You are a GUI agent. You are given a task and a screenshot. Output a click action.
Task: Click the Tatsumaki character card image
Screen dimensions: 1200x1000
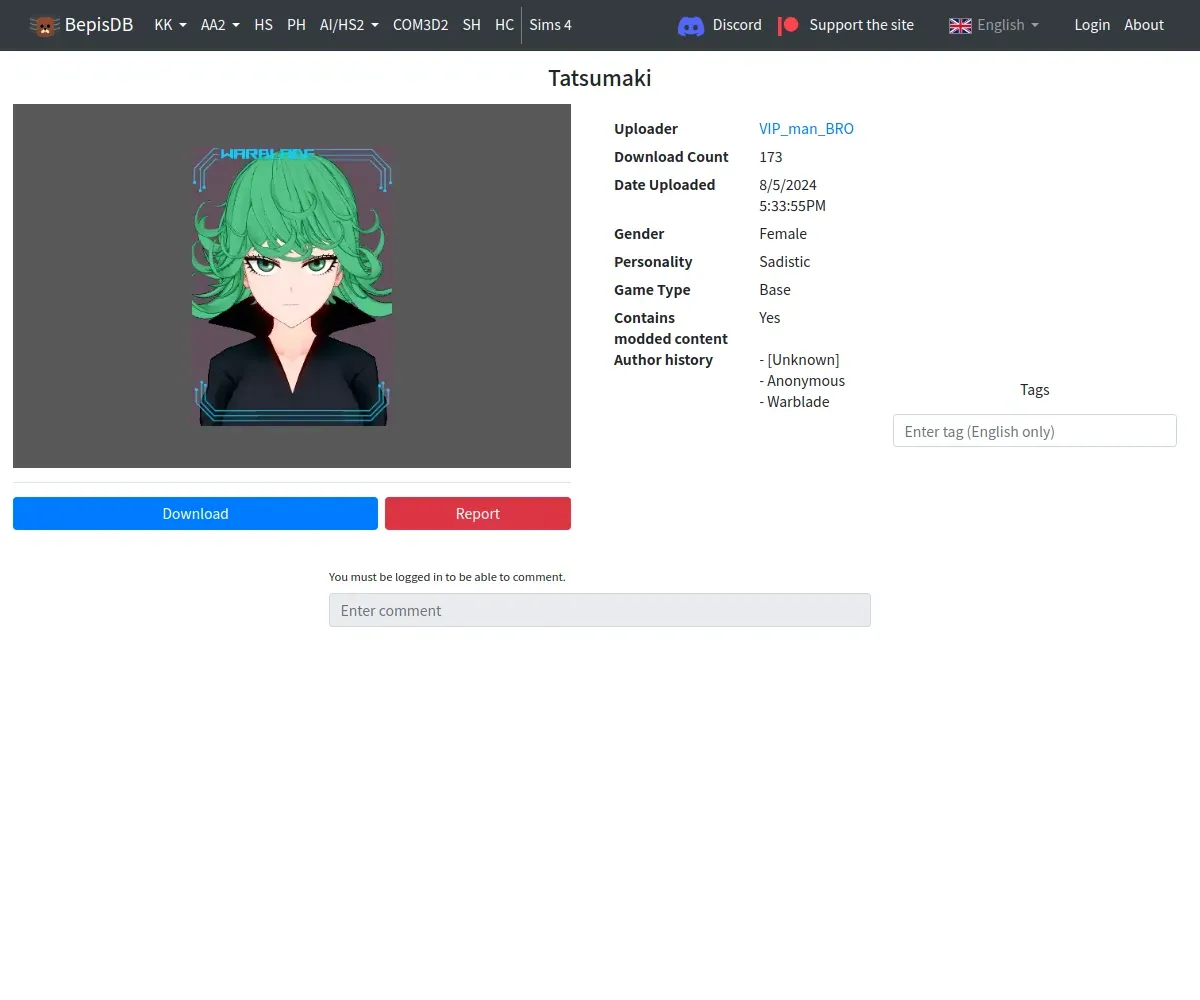(291, 286)
